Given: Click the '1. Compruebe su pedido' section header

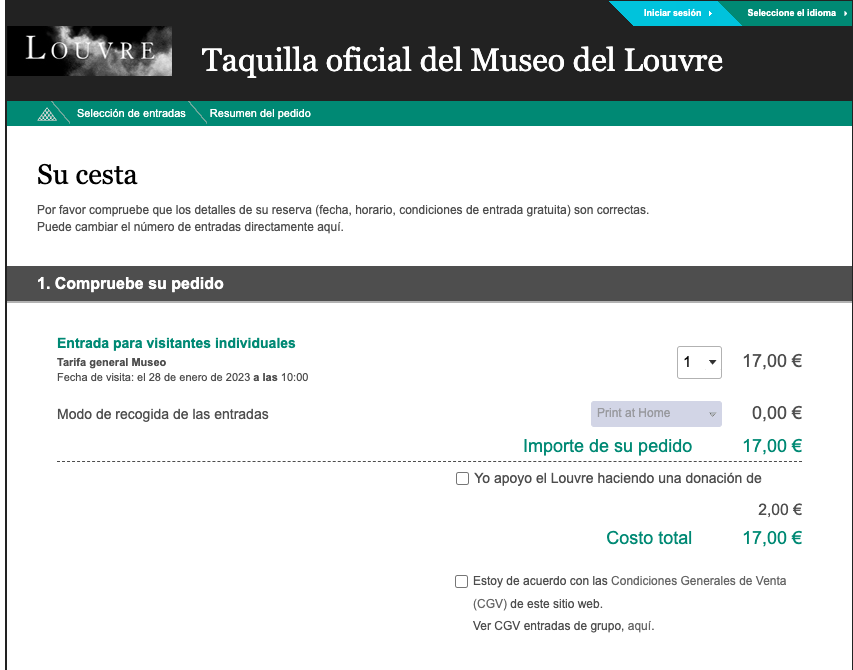Looking at the screenshot, I should tap(429, 283).
